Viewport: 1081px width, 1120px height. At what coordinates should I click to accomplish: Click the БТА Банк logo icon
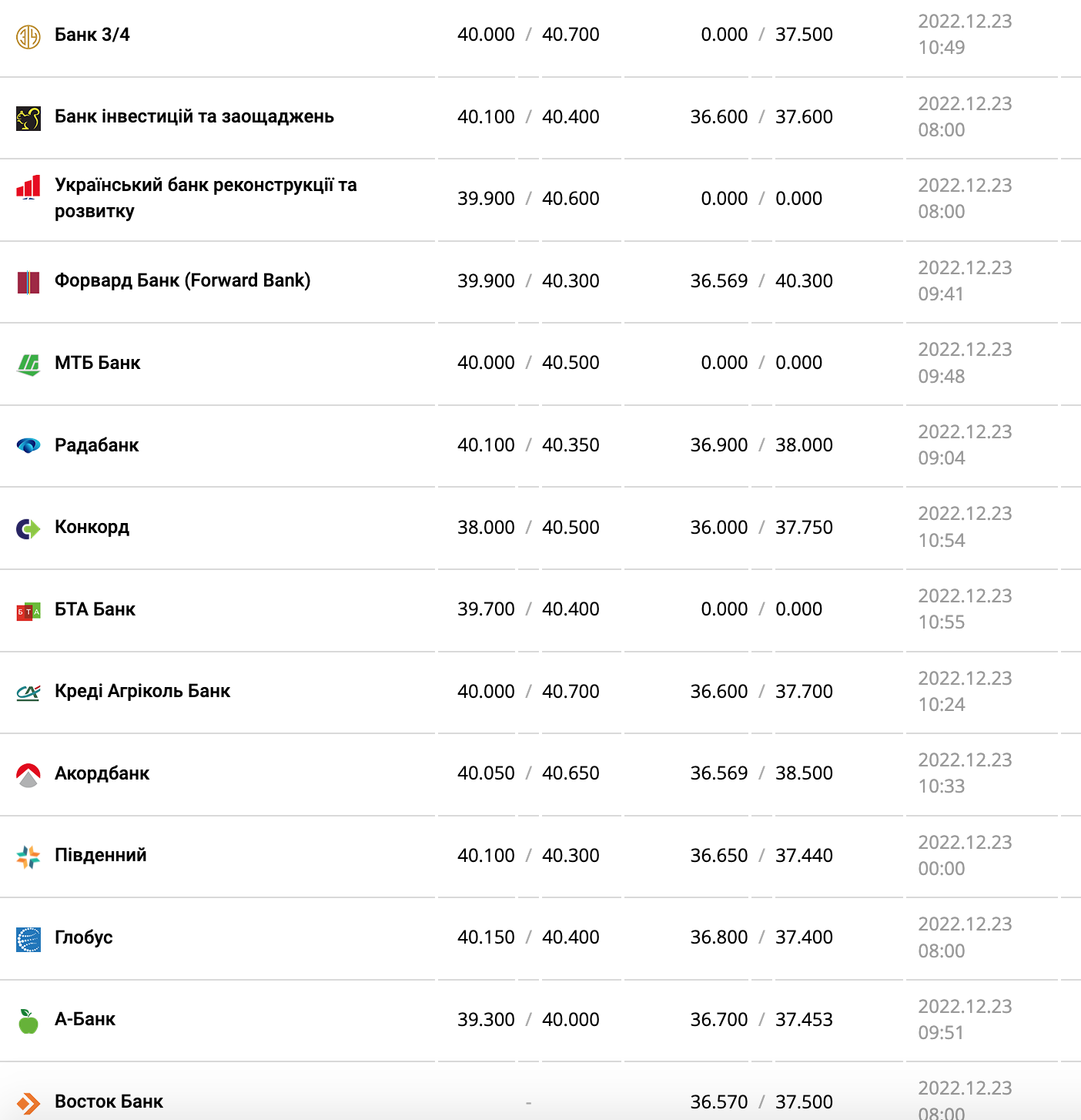point(28,611)
